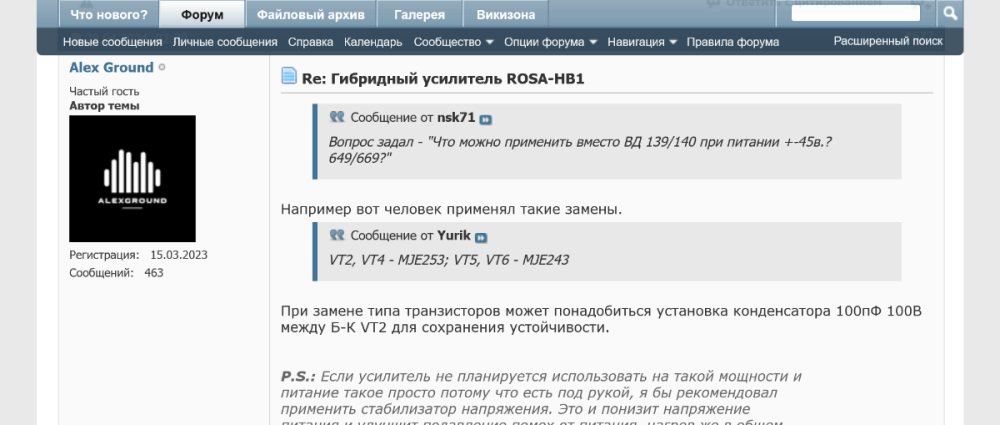Open the Файловый архив tab
The height and width of the screenshot is (425, 1000).
(311, 15)
